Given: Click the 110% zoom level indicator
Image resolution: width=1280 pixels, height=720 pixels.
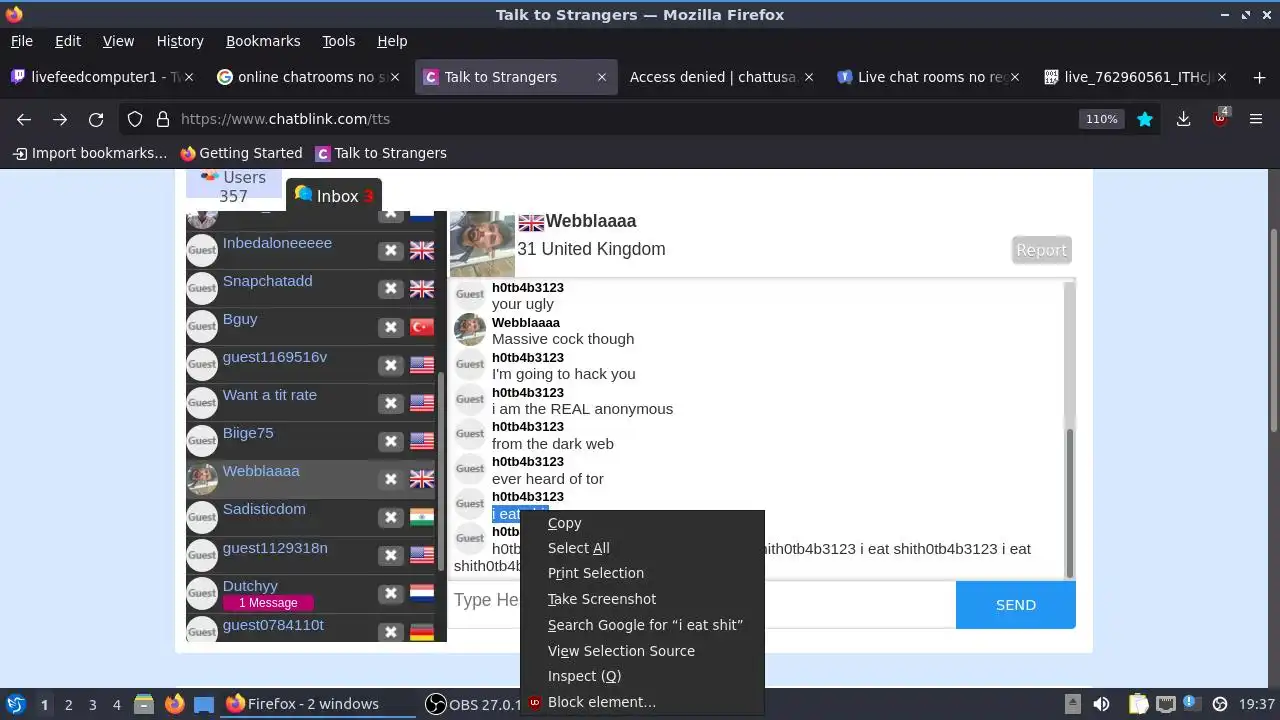Looking at the screenshot, I should pyautogui.click(x=1101, y=119).
